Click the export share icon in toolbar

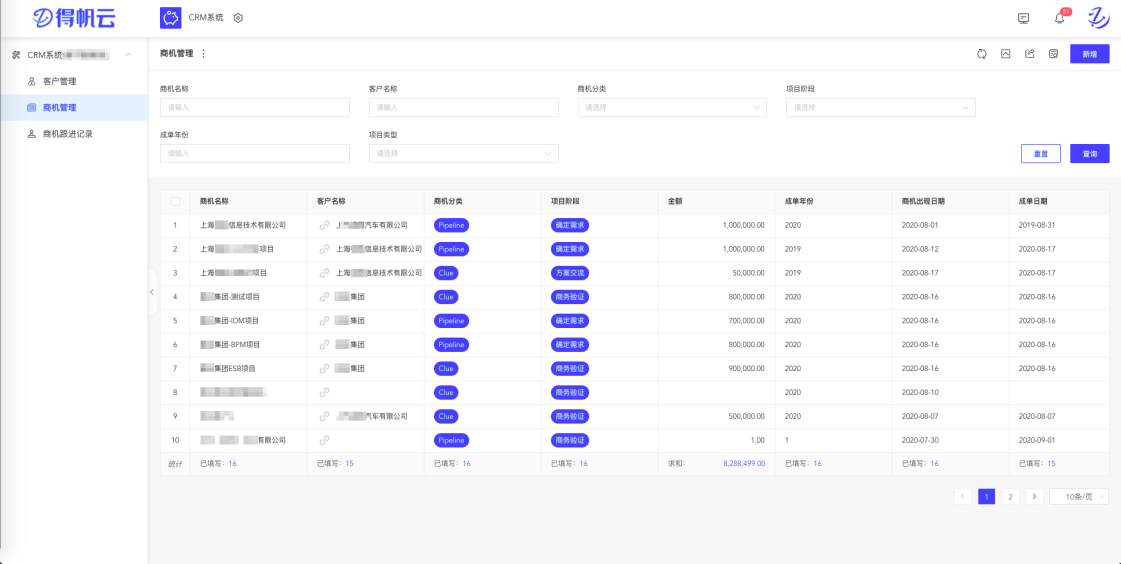tap(1029, 54)
